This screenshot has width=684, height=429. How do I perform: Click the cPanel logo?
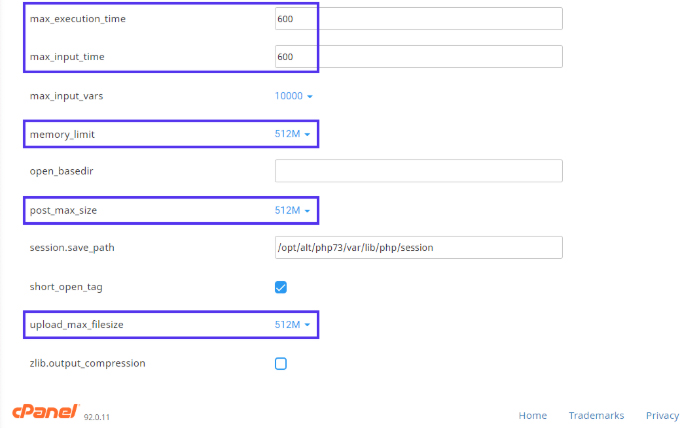click(45, 412)
